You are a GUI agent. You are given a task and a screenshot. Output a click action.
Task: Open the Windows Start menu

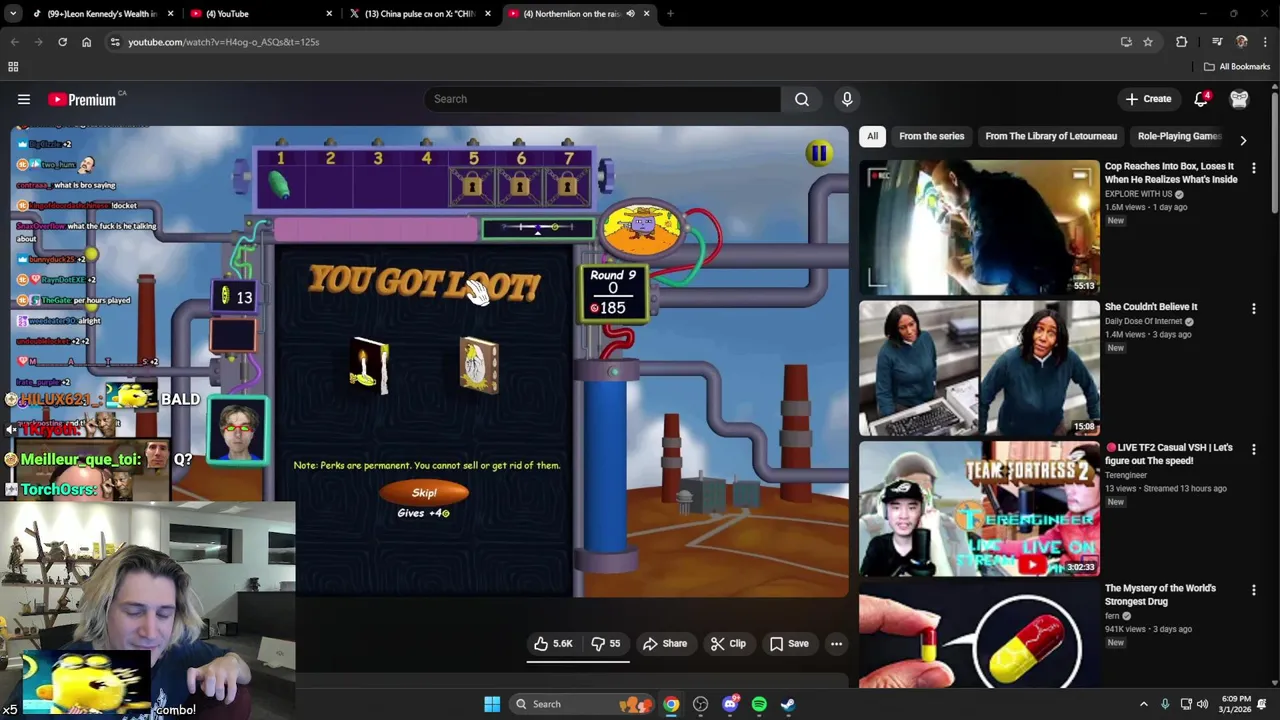point(492,704)
